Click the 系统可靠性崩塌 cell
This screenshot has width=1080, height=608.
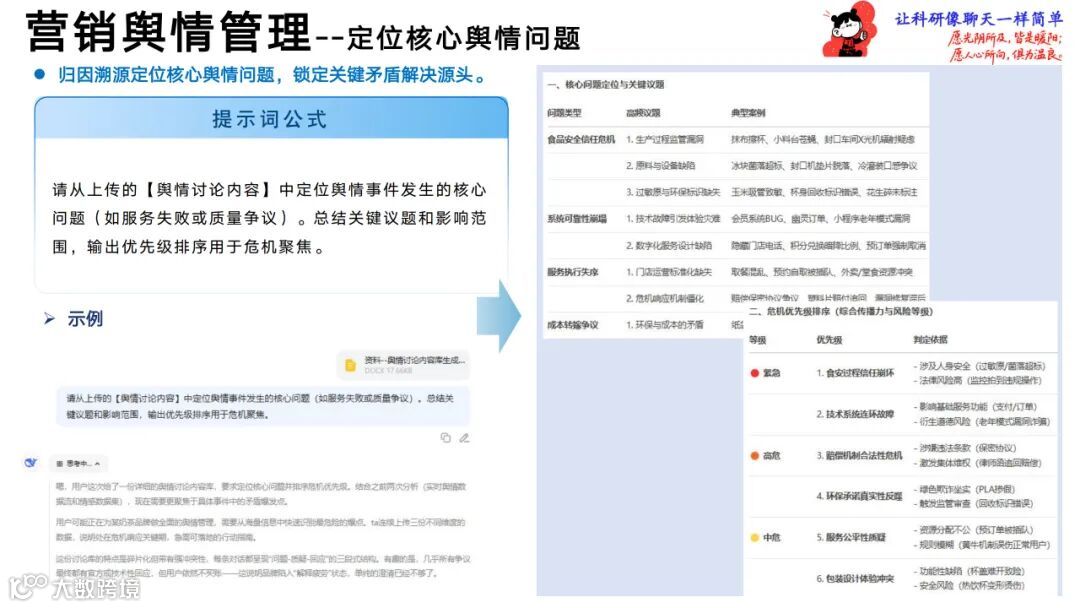click(577, 219)
